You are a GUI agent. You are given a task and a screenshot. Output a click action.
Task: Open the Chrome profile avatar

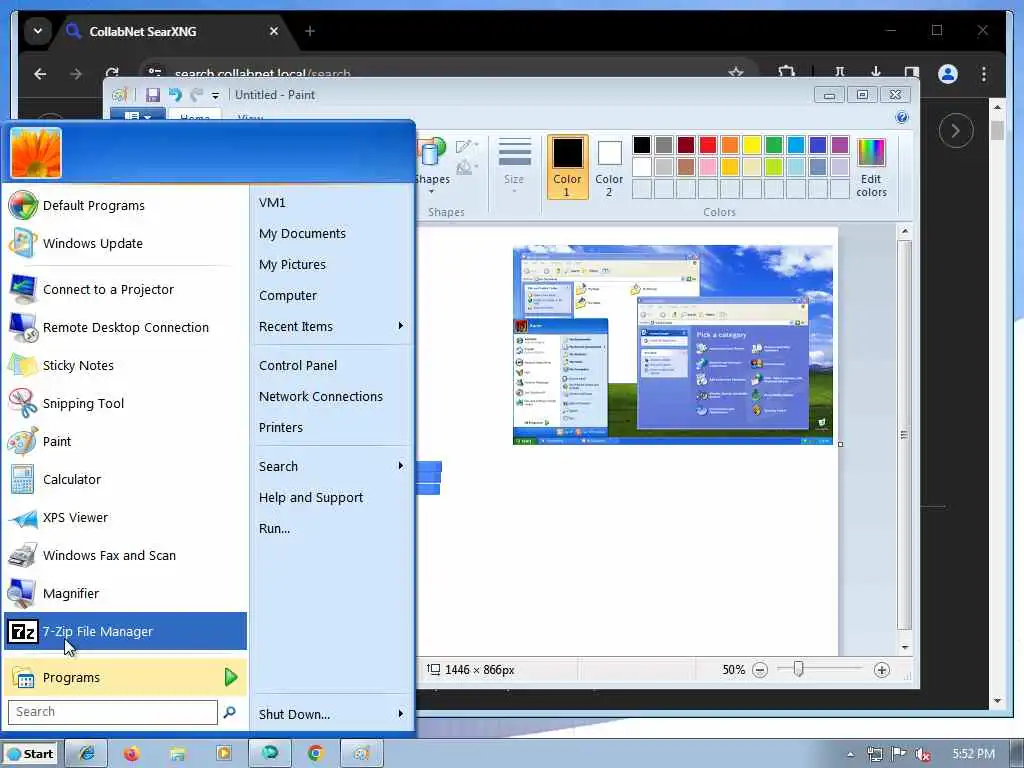point(948,74)
